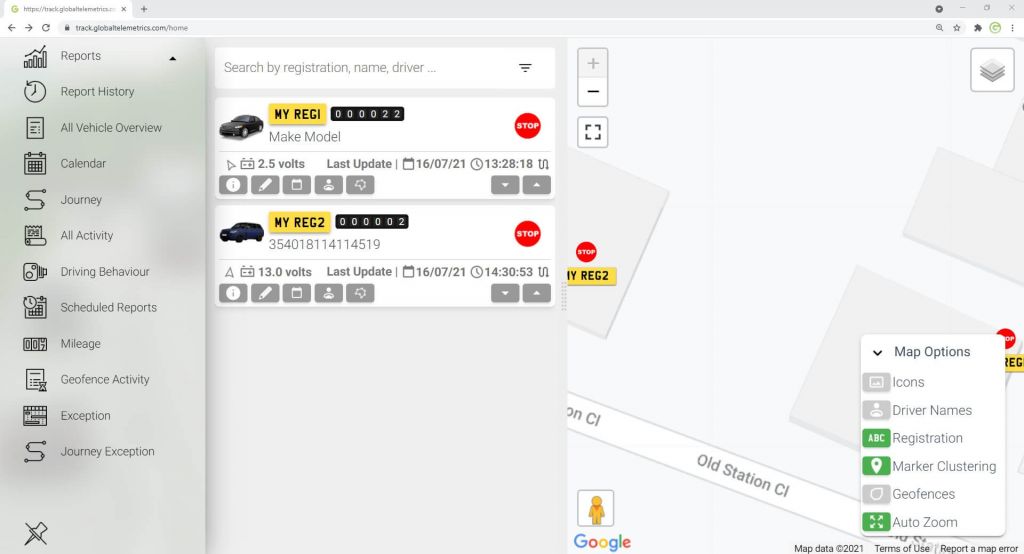This screenshot has height=554, width=1024.
Task: Select Geofence Activity from sidebar
Action: [104, 380]
